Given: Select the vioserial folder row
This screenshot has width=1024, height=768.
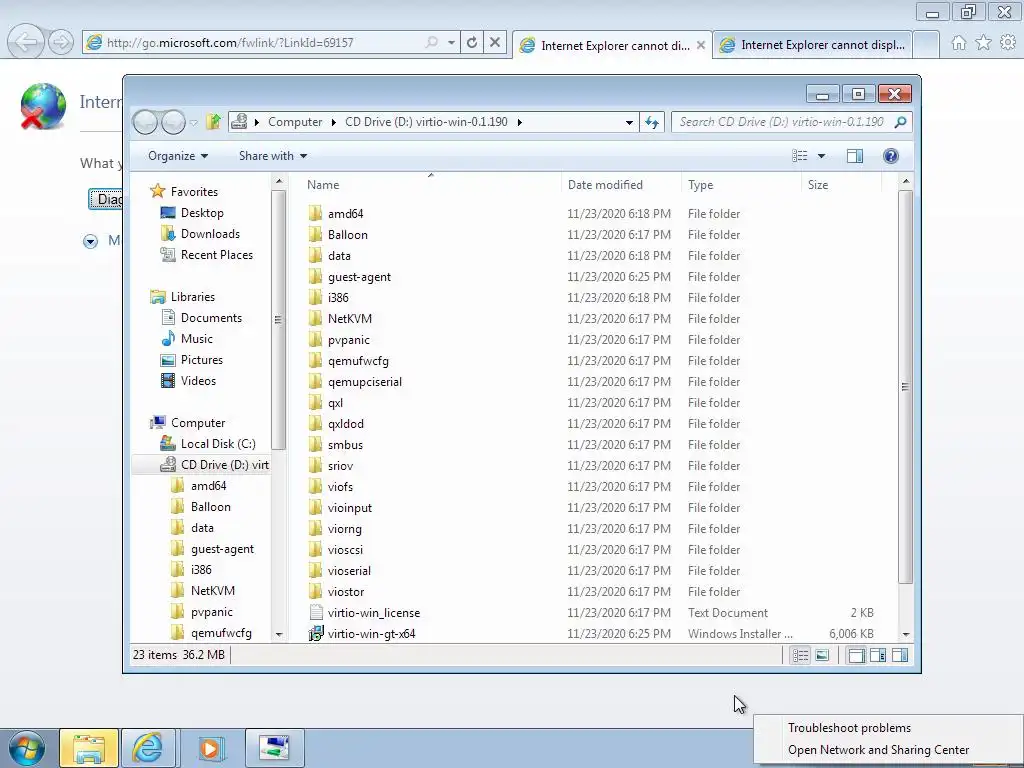Looking at the screenshot, I should (x=594, y=571).
